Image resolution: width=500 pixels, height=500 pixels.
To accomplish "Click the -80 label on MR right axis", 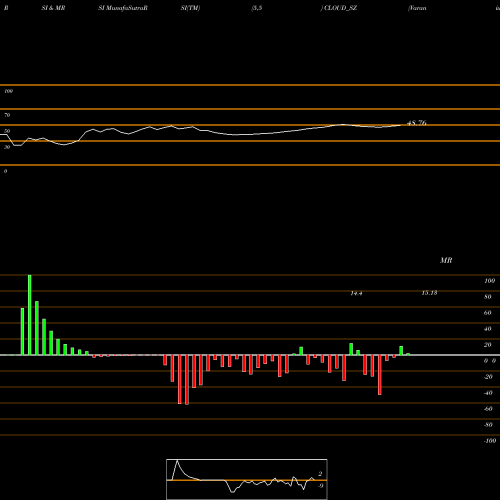I will click(488, 425).
